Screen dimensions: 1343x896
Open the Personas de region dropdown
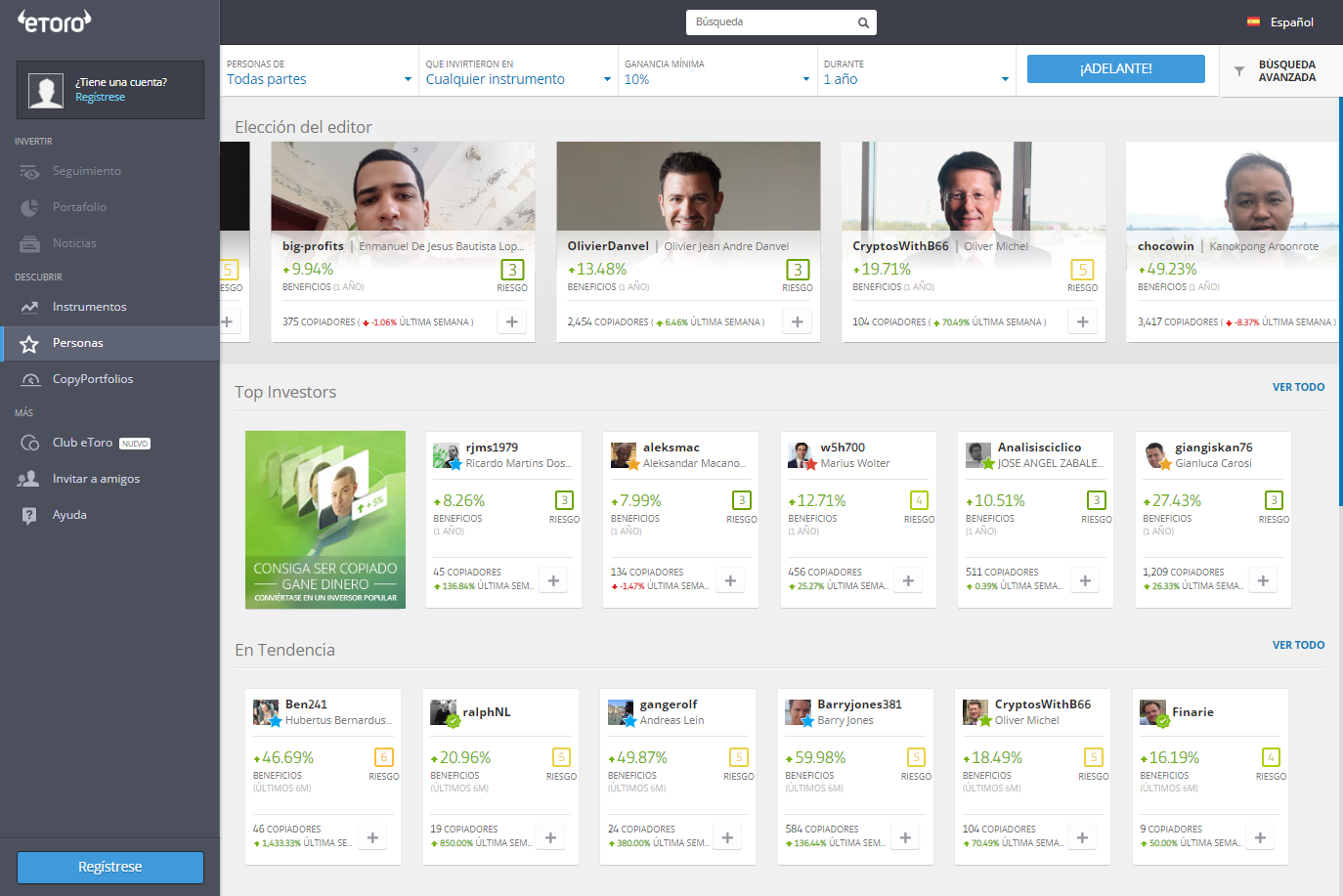(320, 71)
